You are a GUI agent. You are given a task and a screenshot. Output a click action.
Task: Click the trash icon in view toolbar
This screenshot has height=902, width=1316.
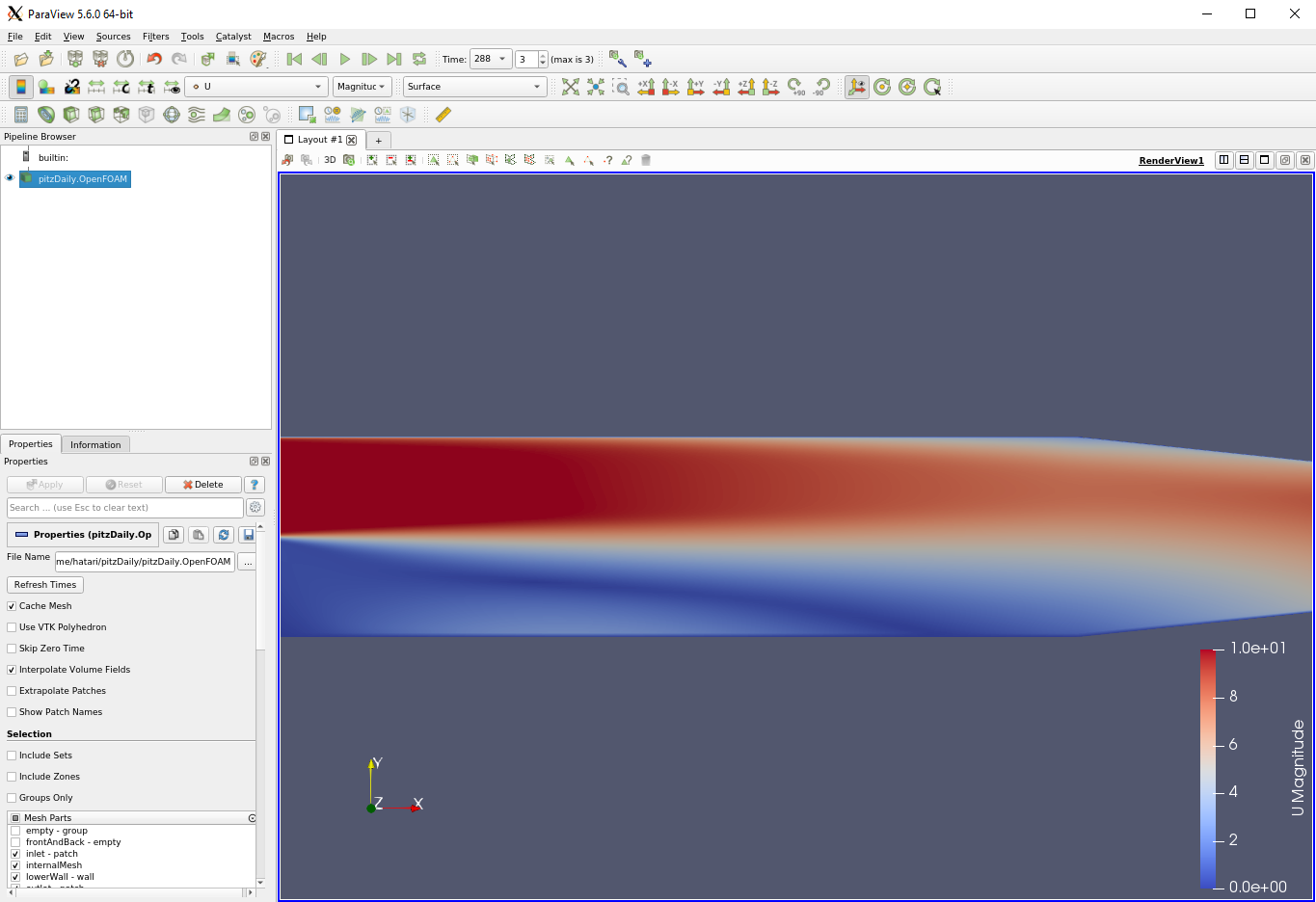click(646, 160)
